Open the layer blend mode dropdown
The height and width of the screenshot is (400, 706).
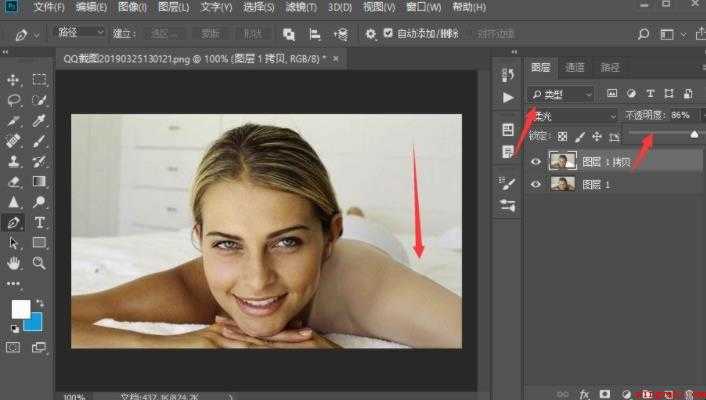click(573, 116)
